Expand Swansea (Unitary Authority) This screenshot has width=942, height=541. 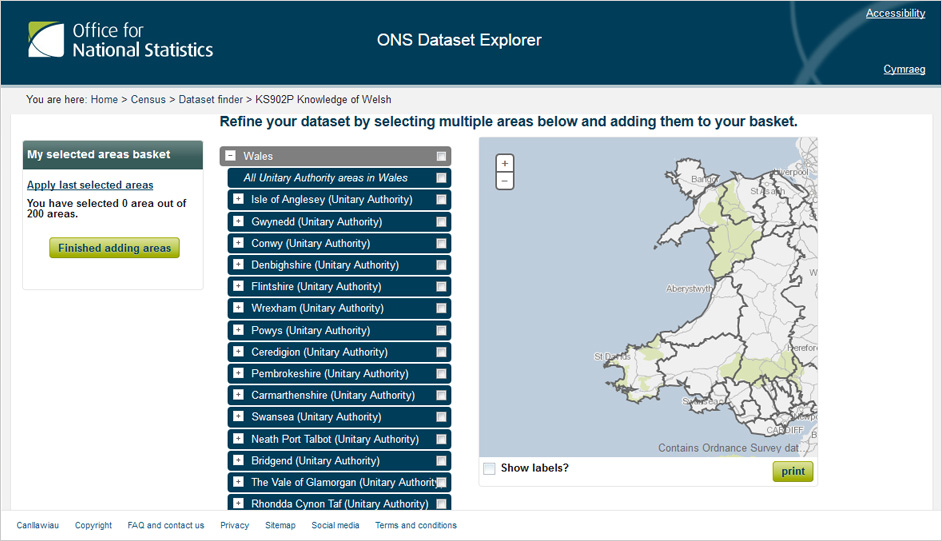pos(239,416)
